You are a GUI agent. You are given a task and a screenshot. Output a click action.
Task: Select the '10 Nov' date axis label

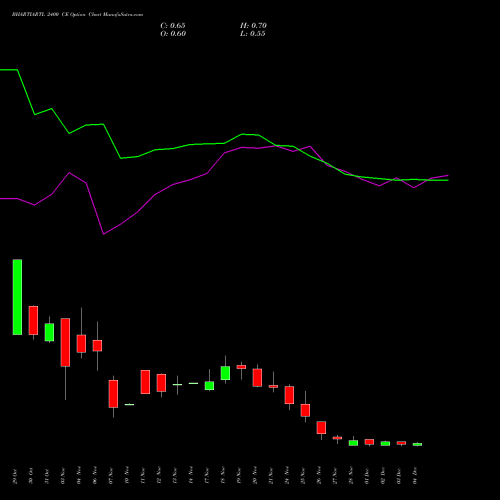pos(127,476)
